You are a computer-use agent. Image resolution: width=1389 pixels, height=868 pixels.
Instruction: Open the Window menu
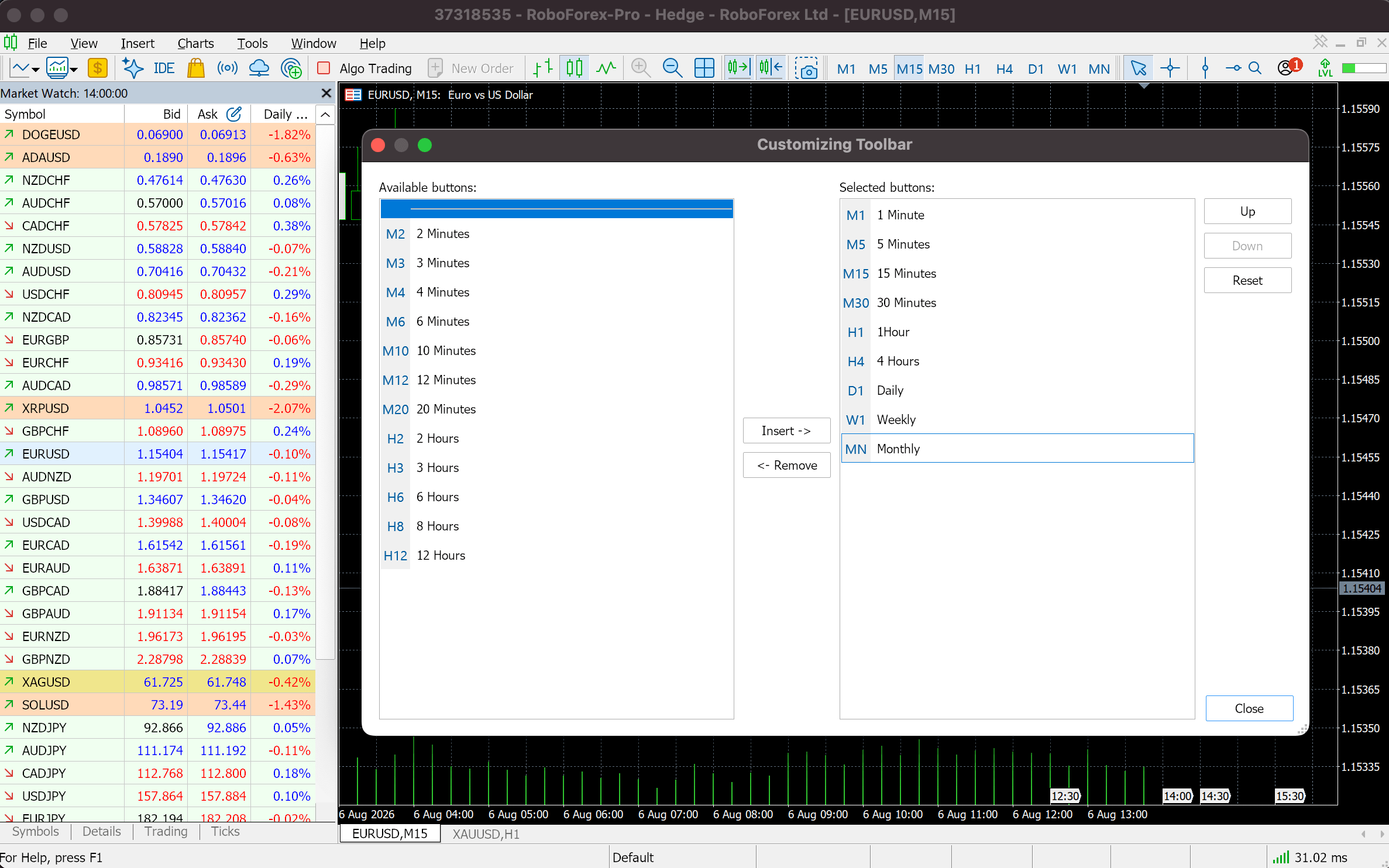tap(314, 43)
